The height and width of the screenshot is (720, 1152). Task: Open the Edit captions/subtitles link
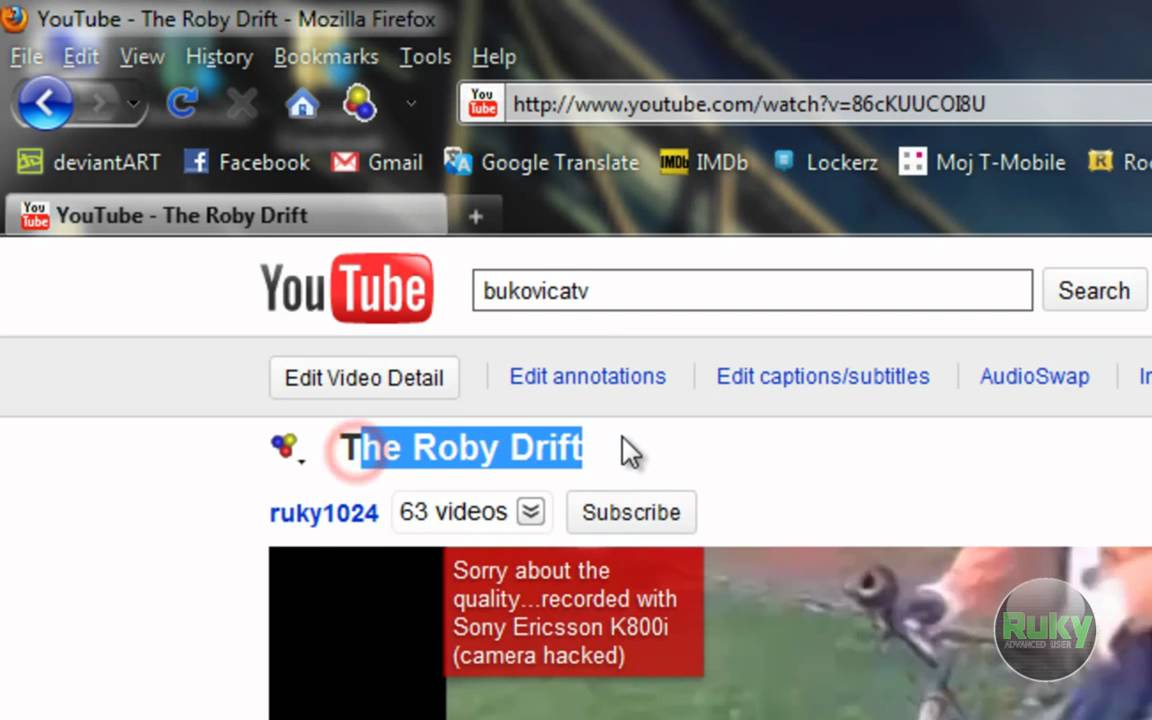823,376
